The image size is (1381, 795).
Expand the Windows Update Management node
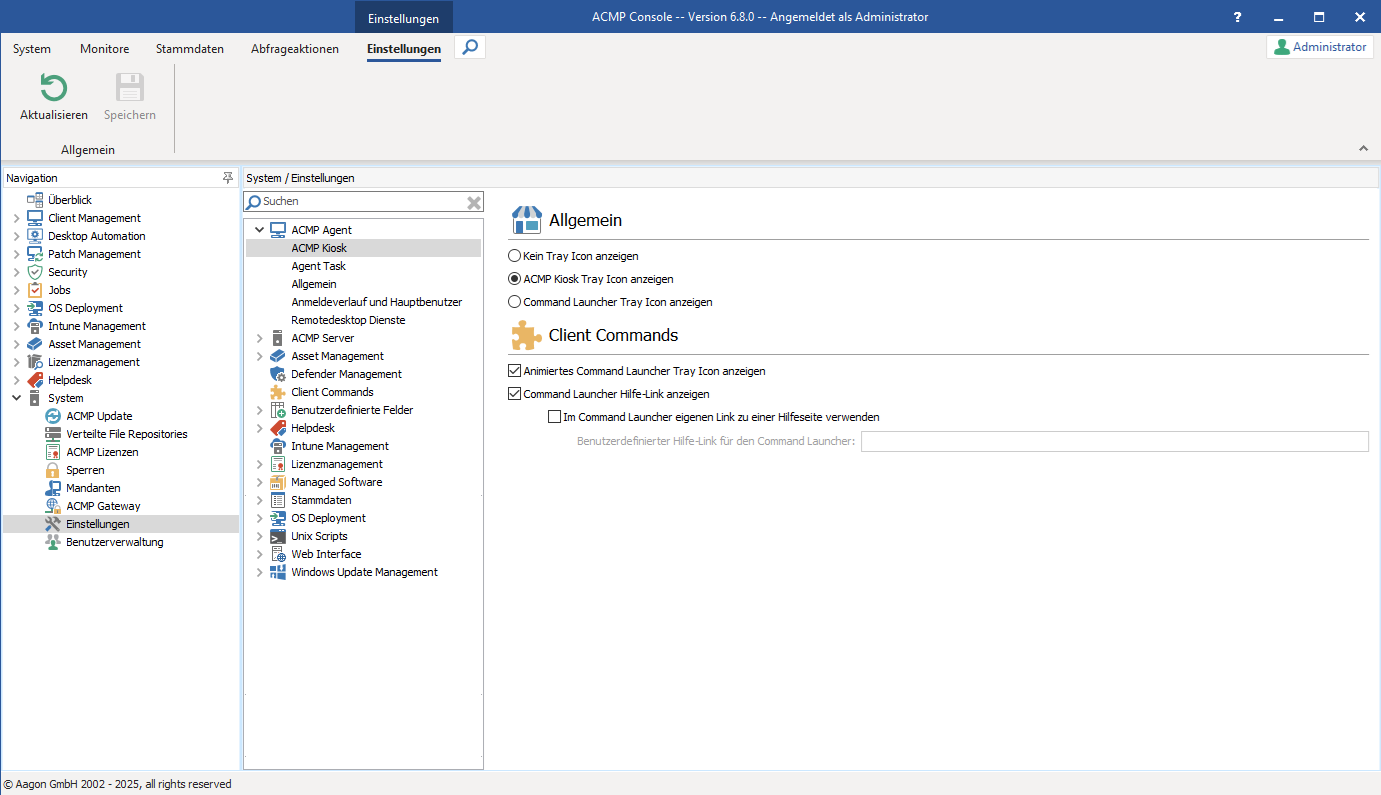coord(260,572)
